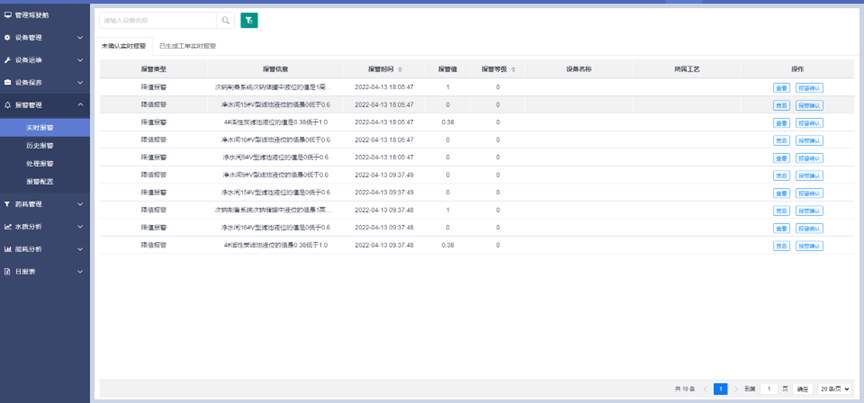Viewport: 864px width, 403px height.
Task: Click the line chart icon beside 水质分析
Action: (x=8, y=227)
